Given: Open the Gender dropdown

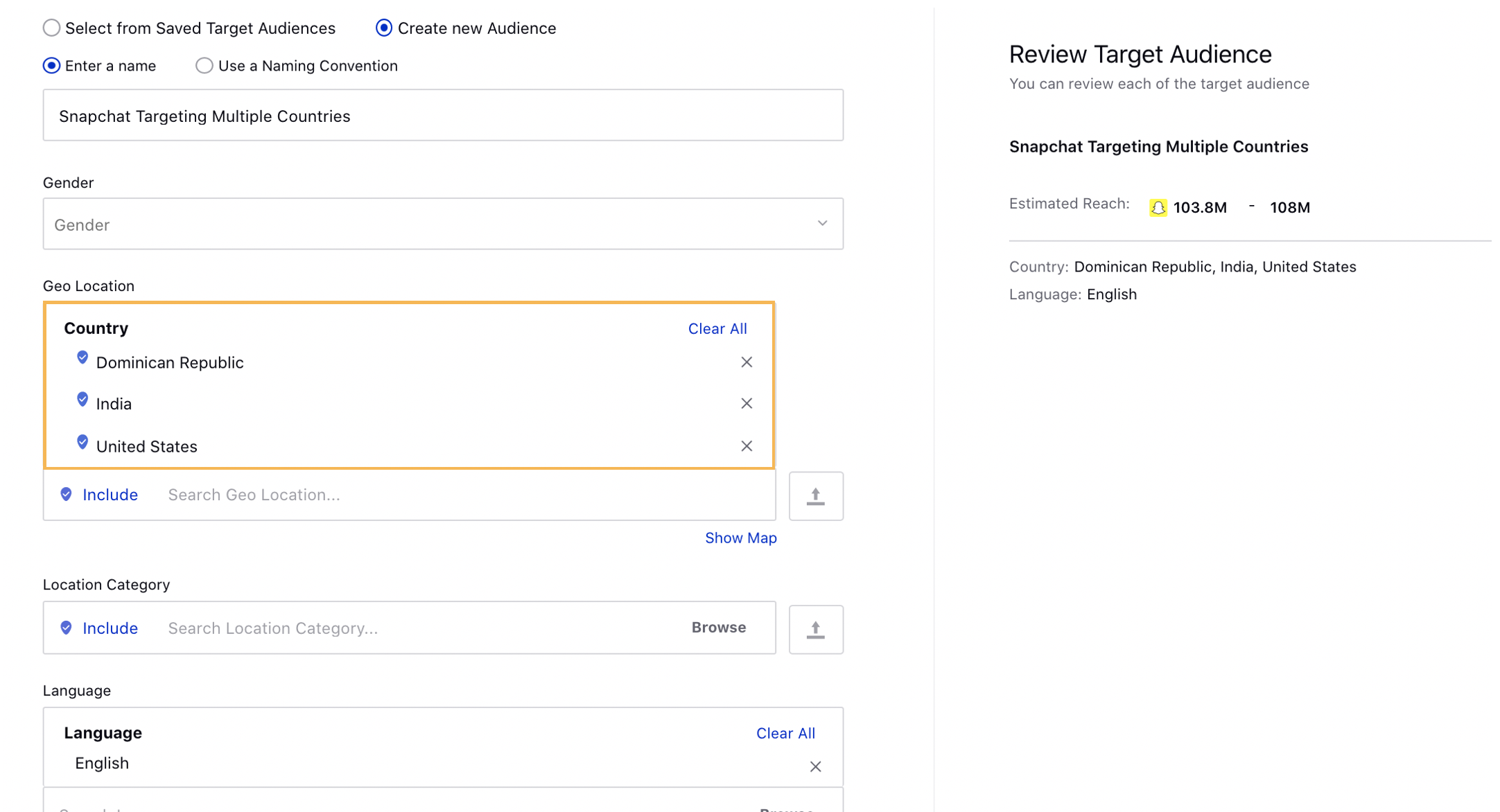Looking at the screenshot, I should [443, 224].
